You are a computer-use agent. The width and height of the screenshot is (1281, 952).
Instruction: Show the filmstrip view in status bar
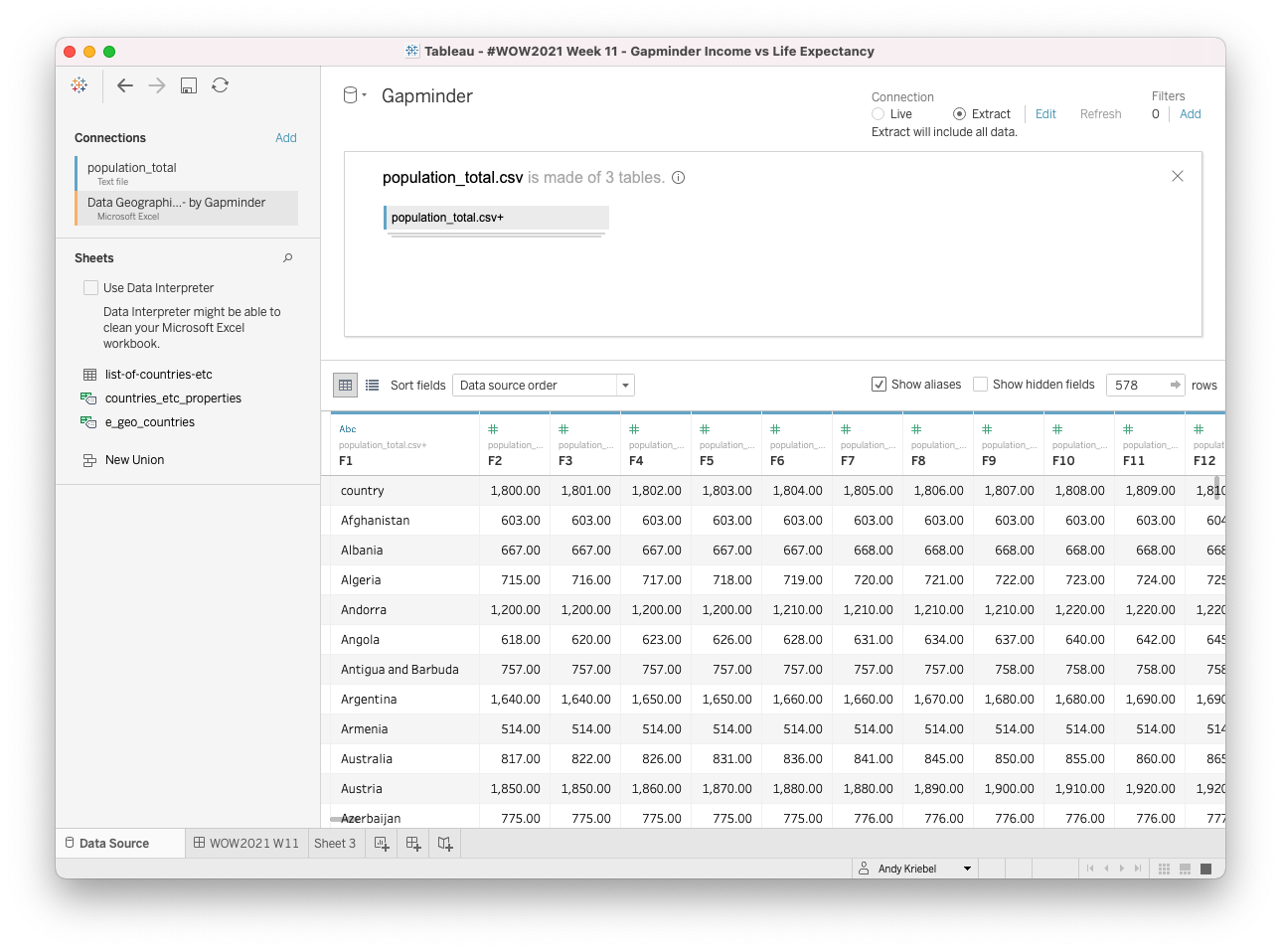pos(1186,869)
